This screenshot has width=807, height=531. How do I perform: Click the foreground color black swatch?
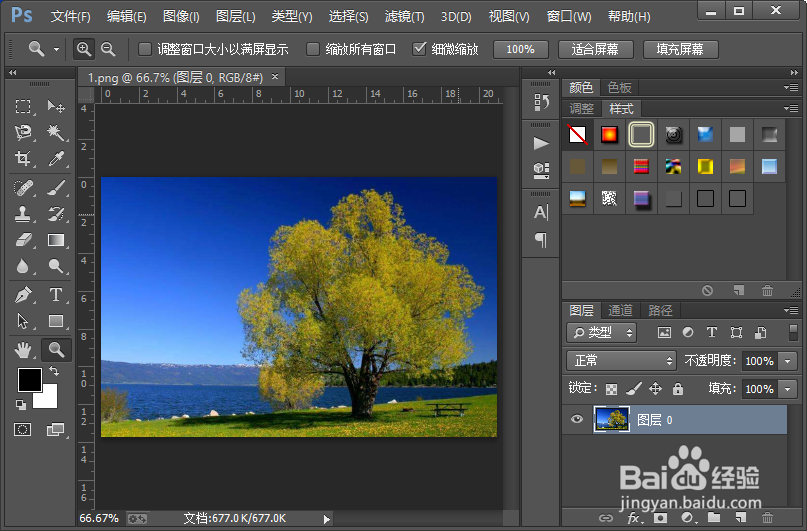point(29,379)
